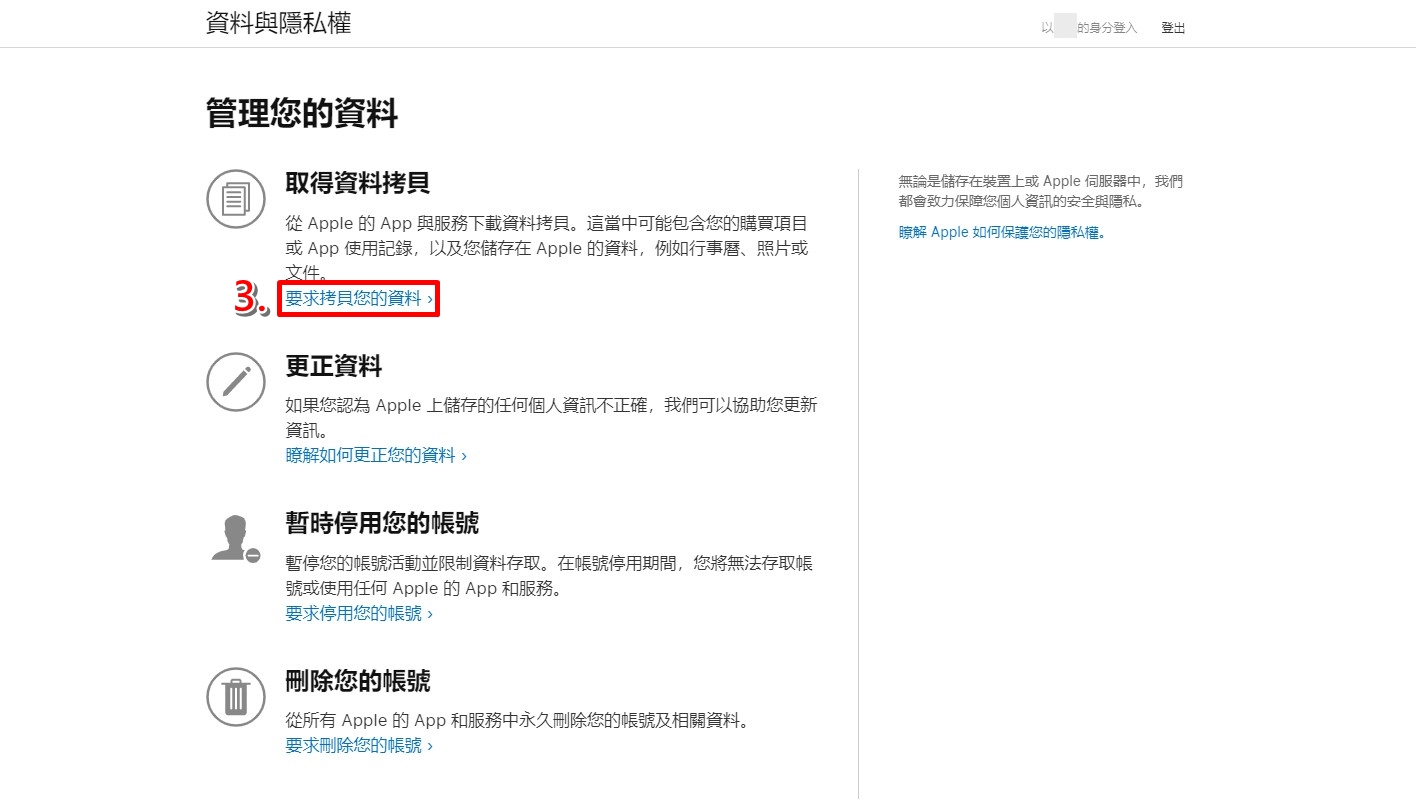Select the 更正資料 section heading

pyautogui.click(x=334, y=366)
